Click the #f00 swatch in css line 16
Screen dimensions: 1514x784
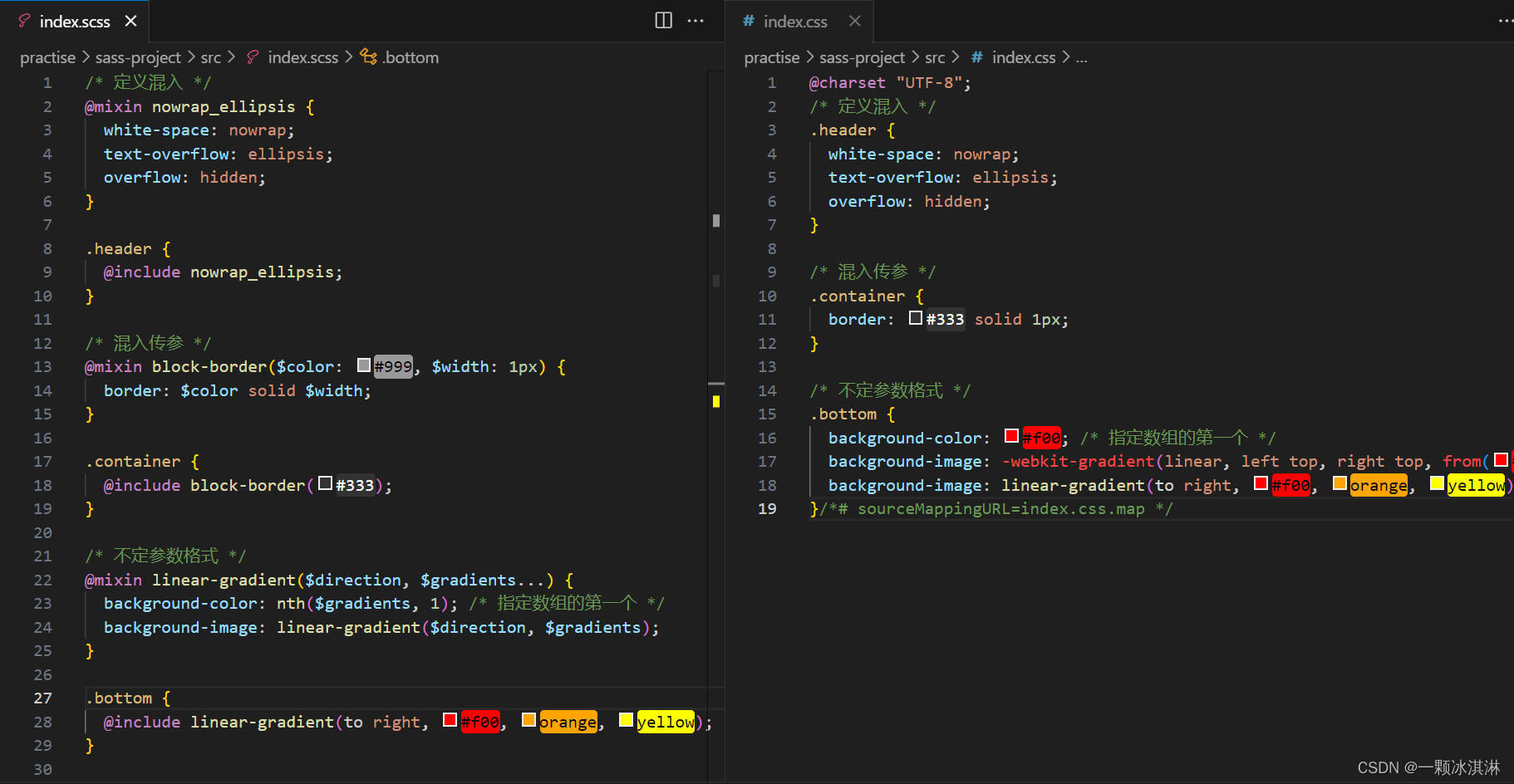point(1011,436)
